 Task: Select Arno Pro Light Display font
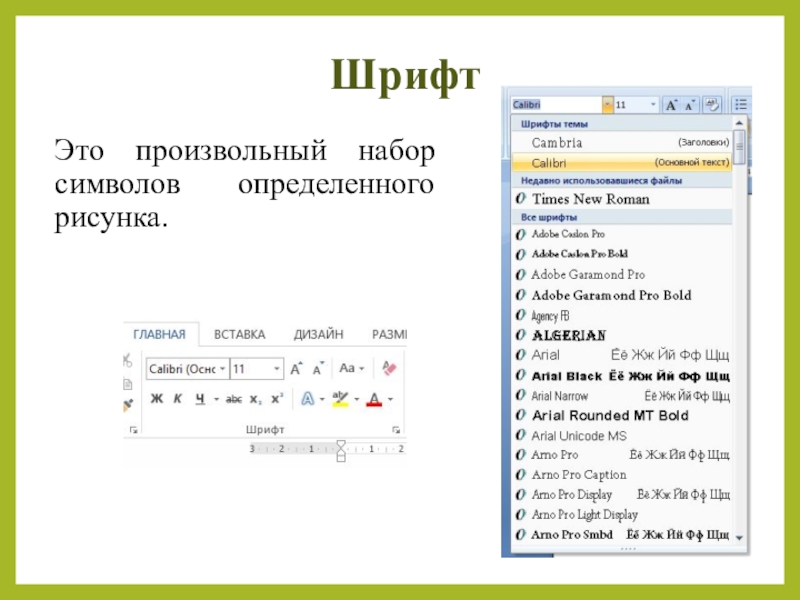pyautogui.click(x=622, y=514)
